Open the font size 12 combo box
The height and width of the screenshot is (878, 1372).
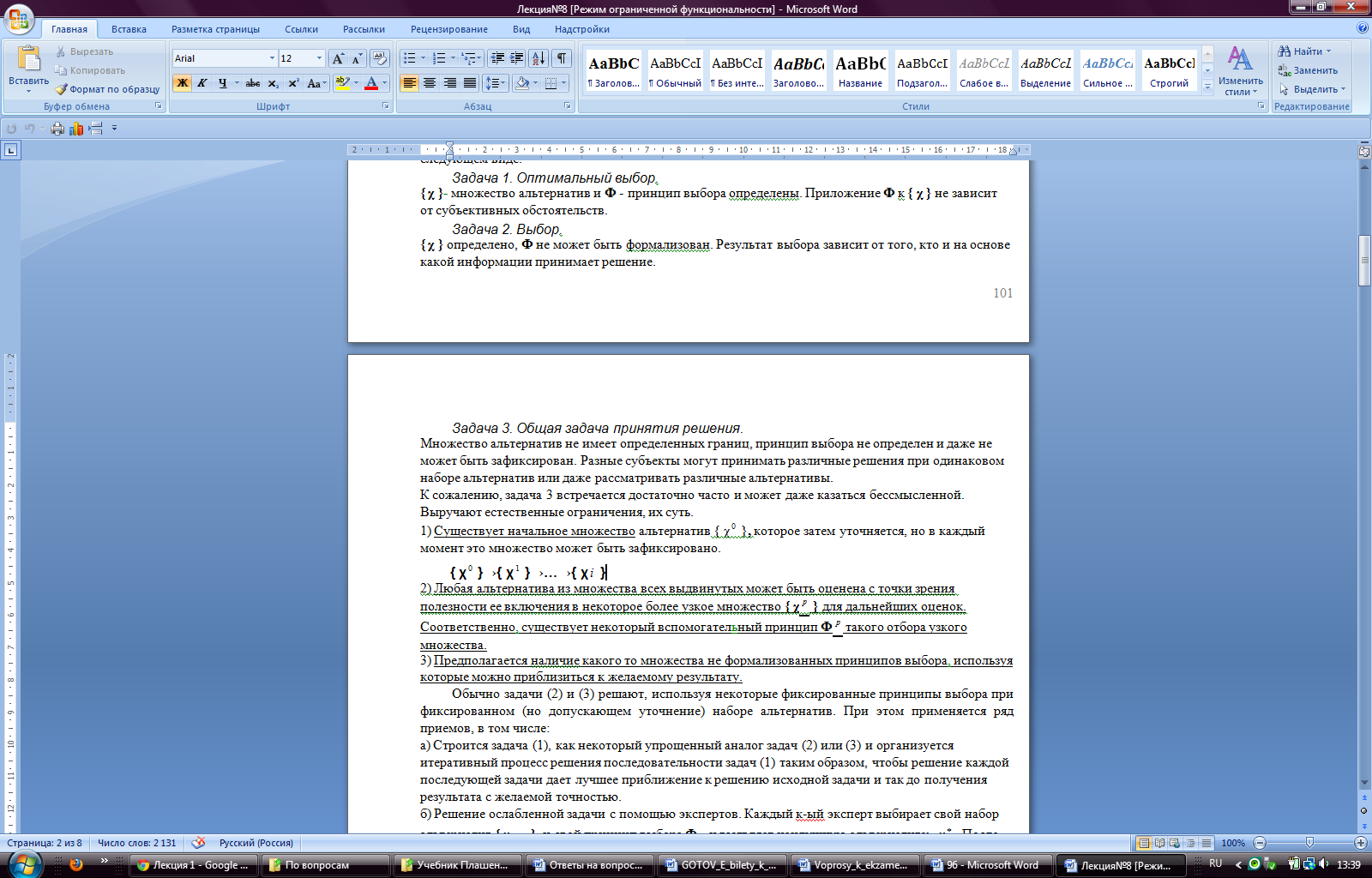coord(302,58)
